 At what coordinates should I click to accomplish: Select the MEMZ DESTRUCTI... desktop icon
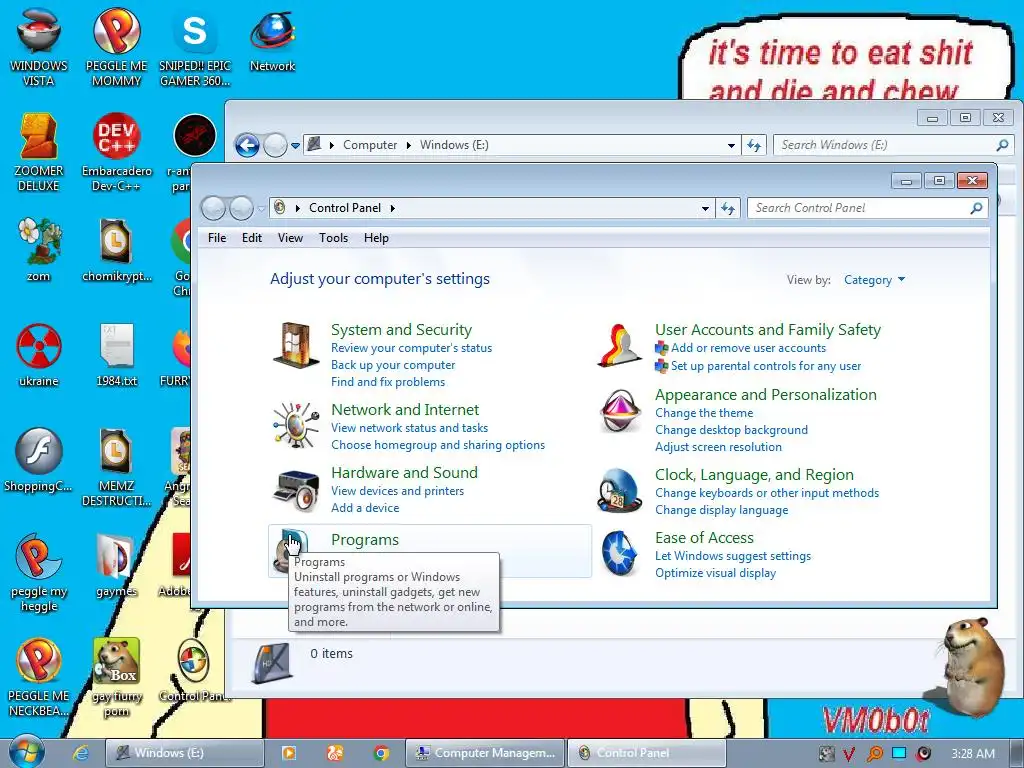pos(116,467)
